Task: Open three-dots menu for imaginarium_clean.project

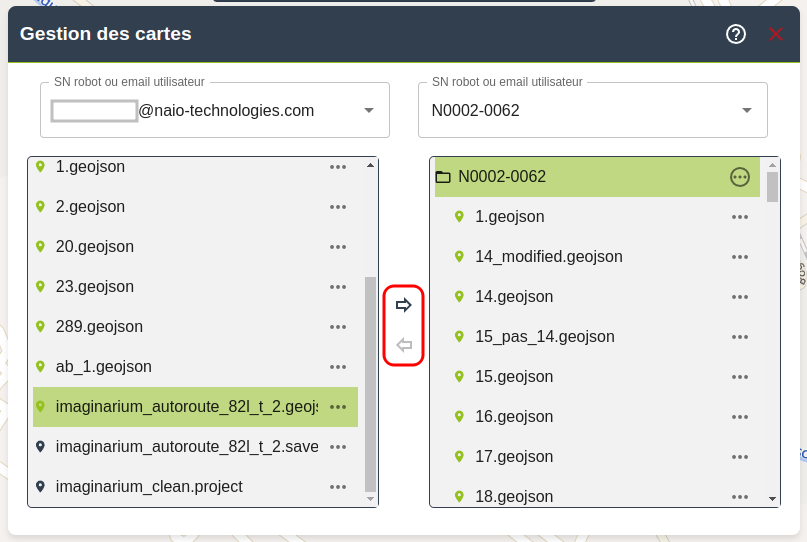Action: [338, 487]
